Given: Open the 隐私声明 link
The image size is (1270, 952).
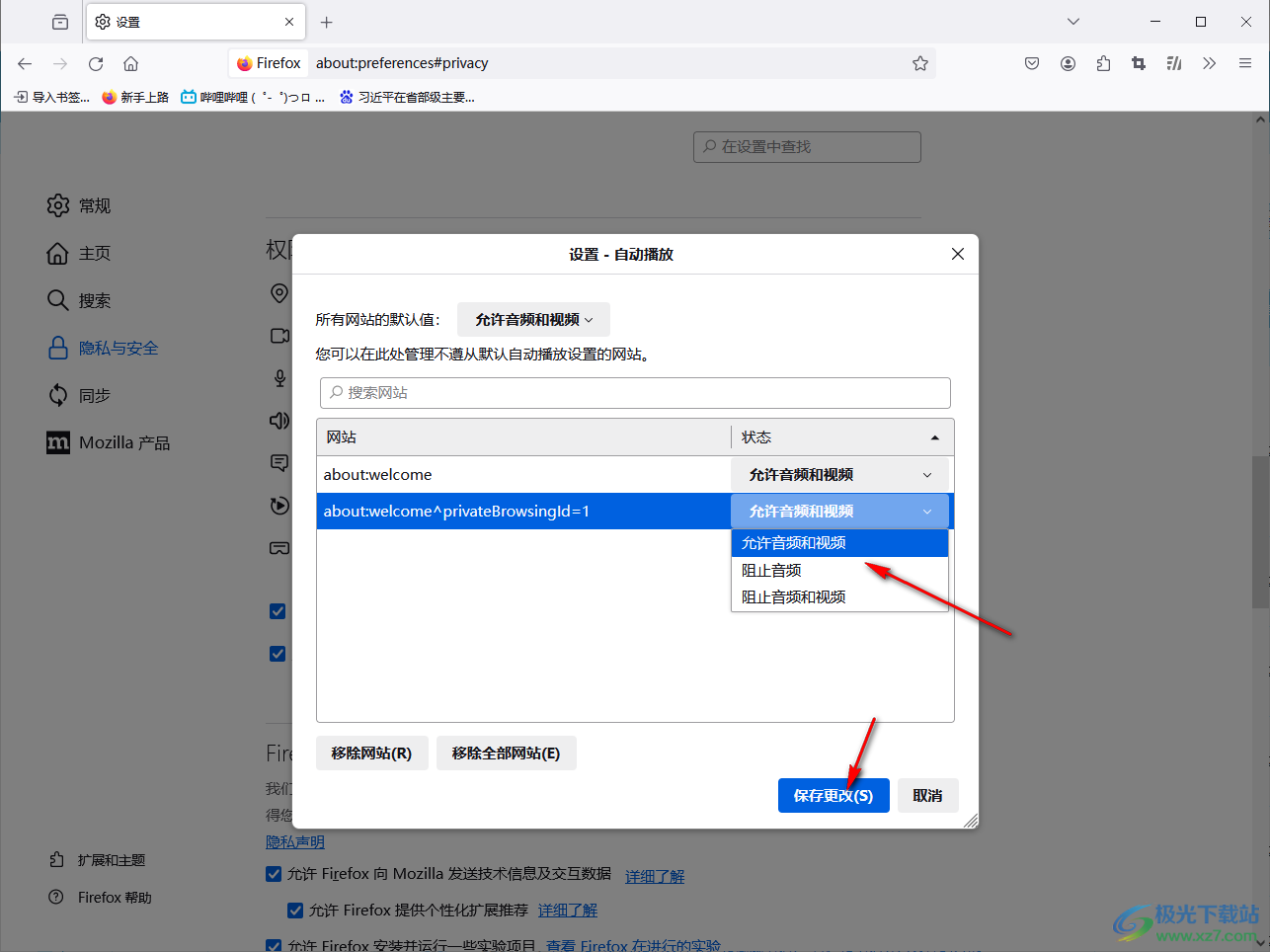Looking at the screenshot, I should (295, 841).
